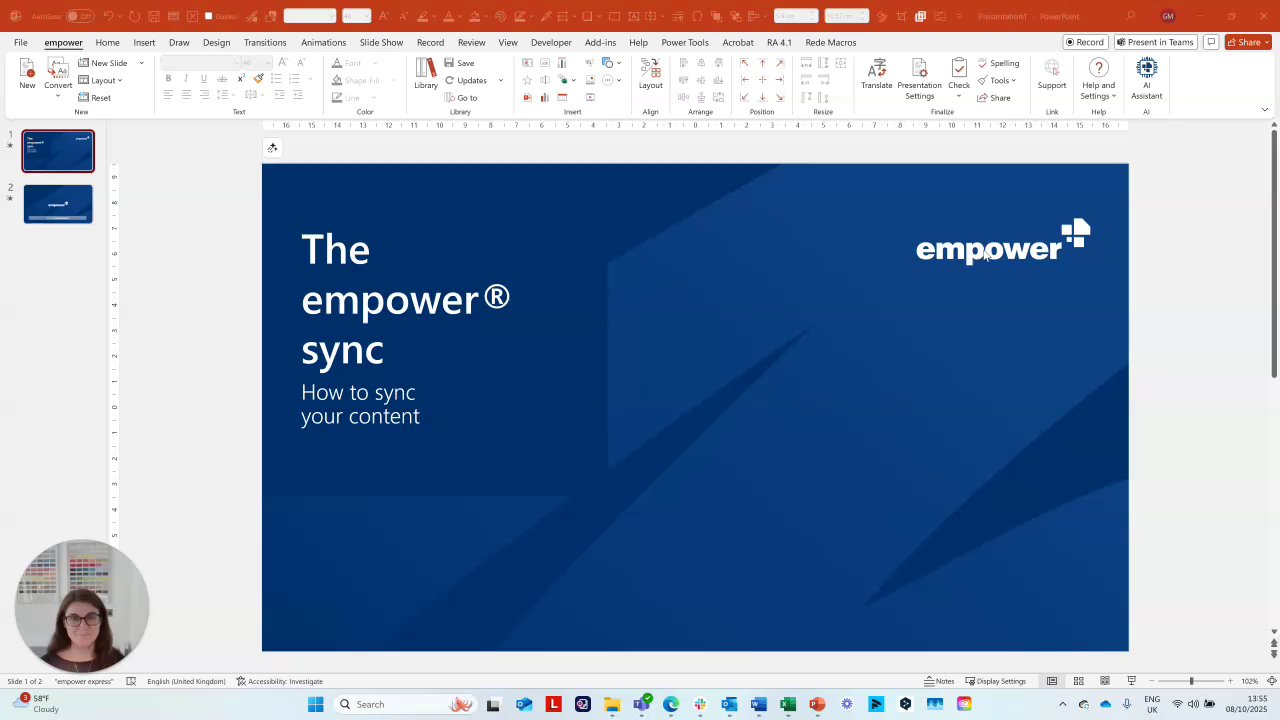1280x720 pixels.
Task: Adjust the zoom slider in status bar
Action: click(x=1190, y=681)
